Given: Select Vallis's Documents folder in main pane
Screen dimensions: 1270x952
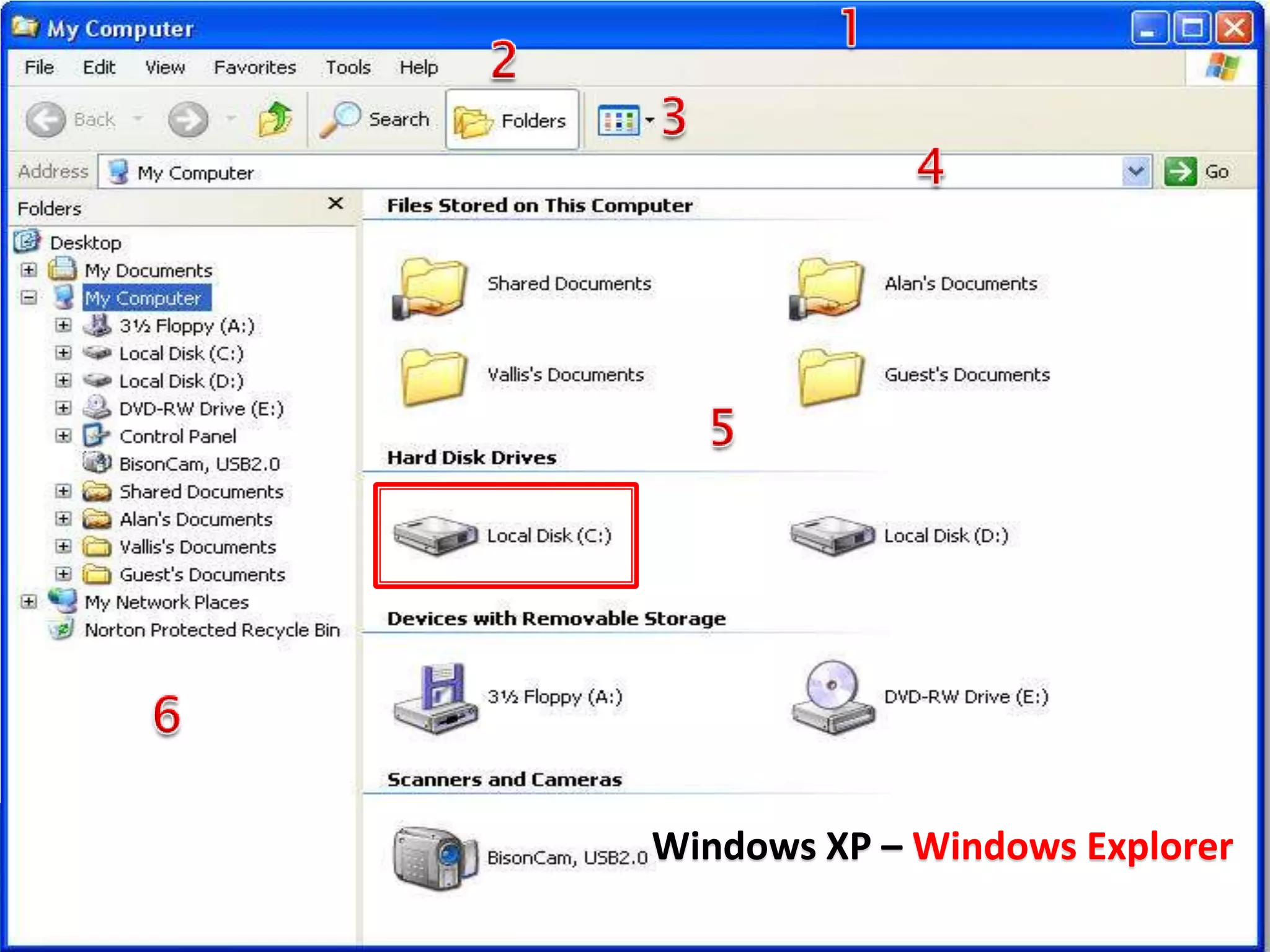Looking at the screenshot, I should click(x=433, y=377).
